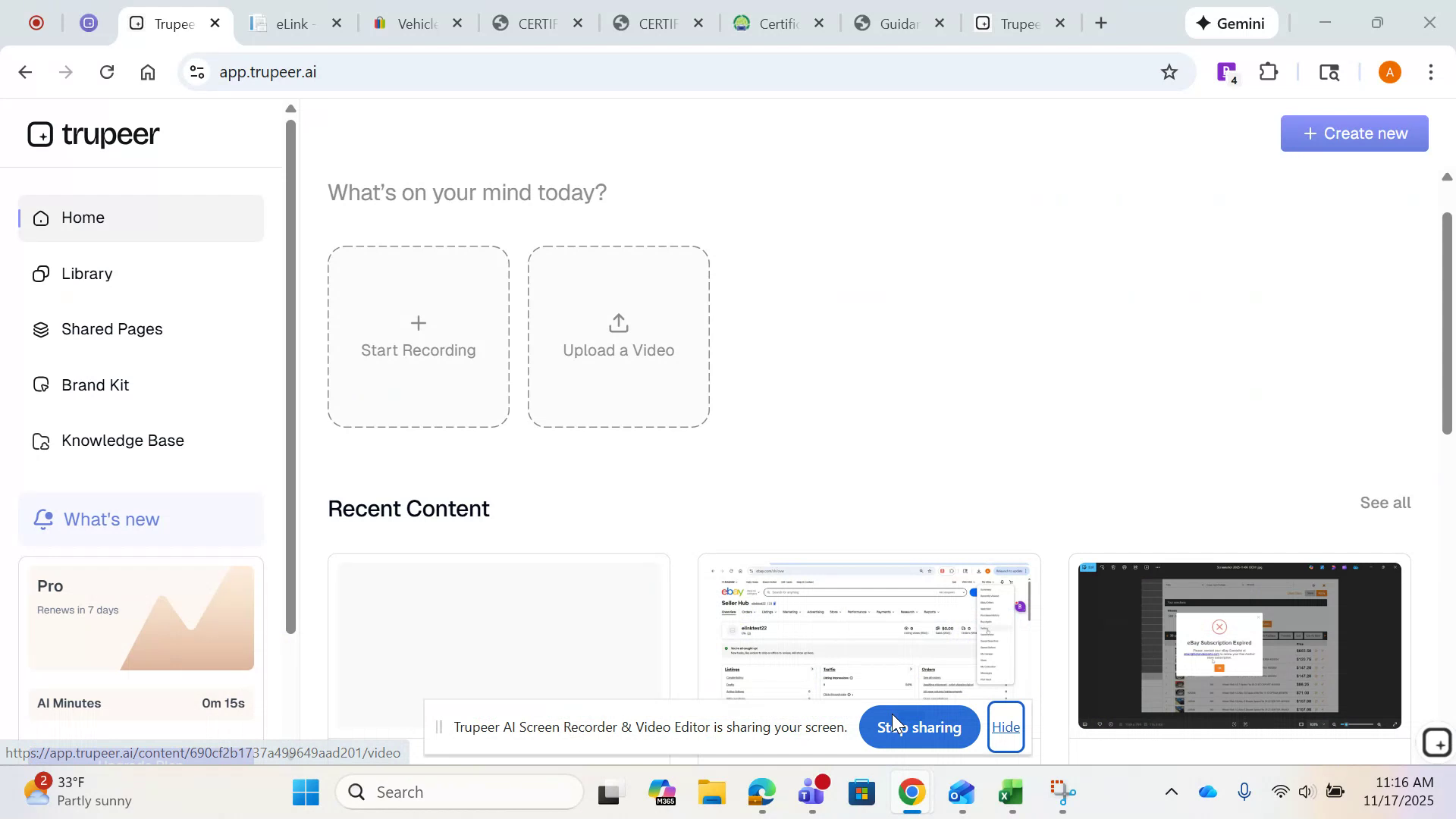Switch to the Vehicle browser tab
This screenshot has width=1456, height=819.
point(413,23)
